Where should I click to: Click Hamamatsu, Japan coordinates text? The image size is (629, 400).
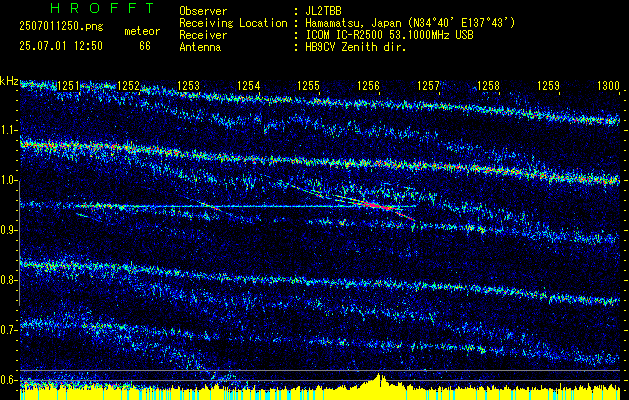coord(410,23)
